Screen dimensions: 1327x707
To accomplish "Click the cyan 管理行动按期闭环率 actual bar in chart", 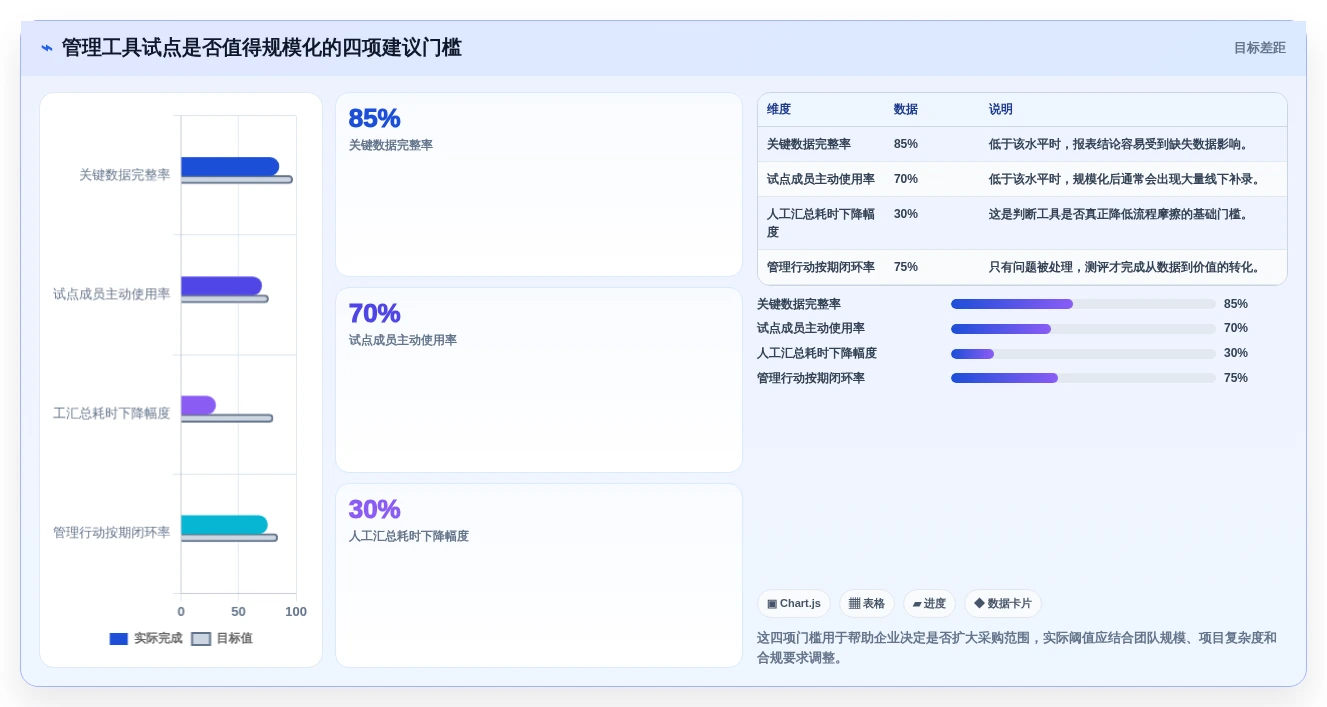I will pyautogui.click(x=224, y=525).
